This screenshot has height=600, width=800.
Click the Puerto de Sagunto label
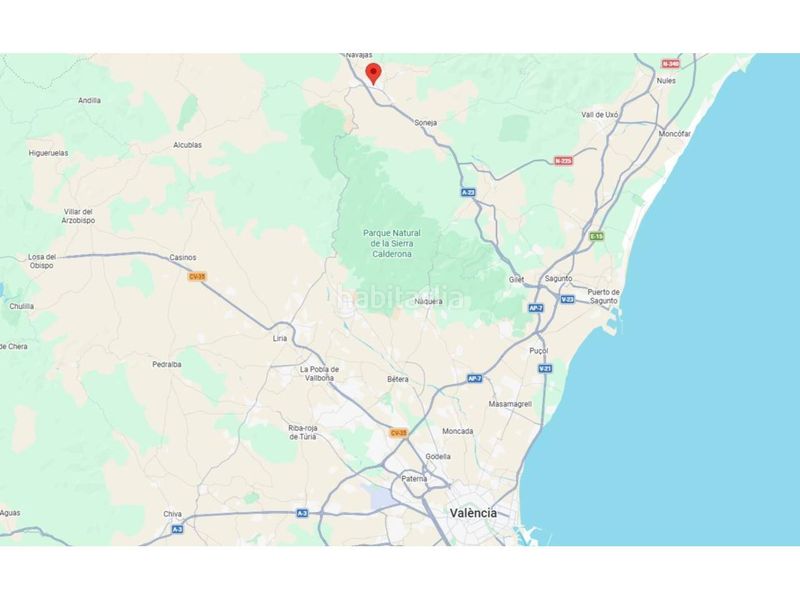(x=604, y=296)
